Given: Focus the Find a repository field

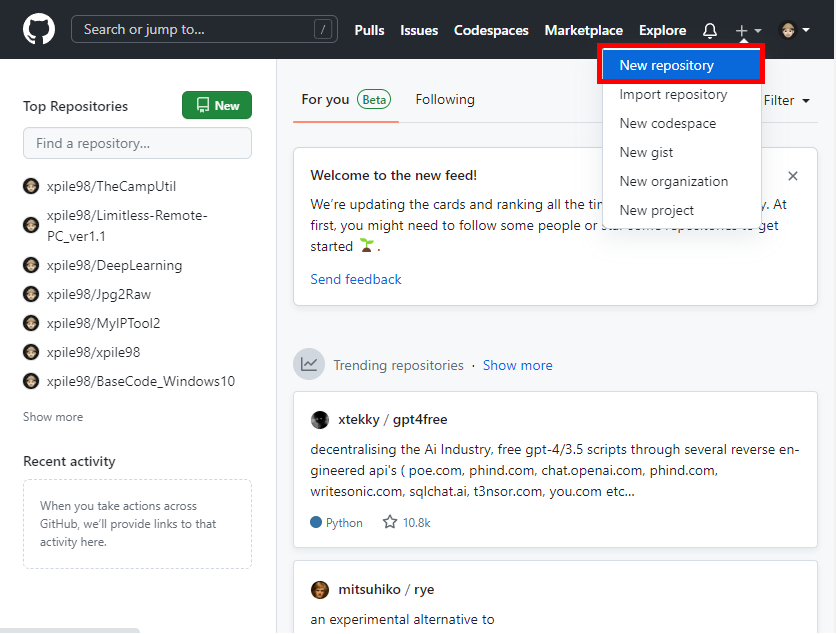Looking at the screenshot, I should click(x=138, y=143).
